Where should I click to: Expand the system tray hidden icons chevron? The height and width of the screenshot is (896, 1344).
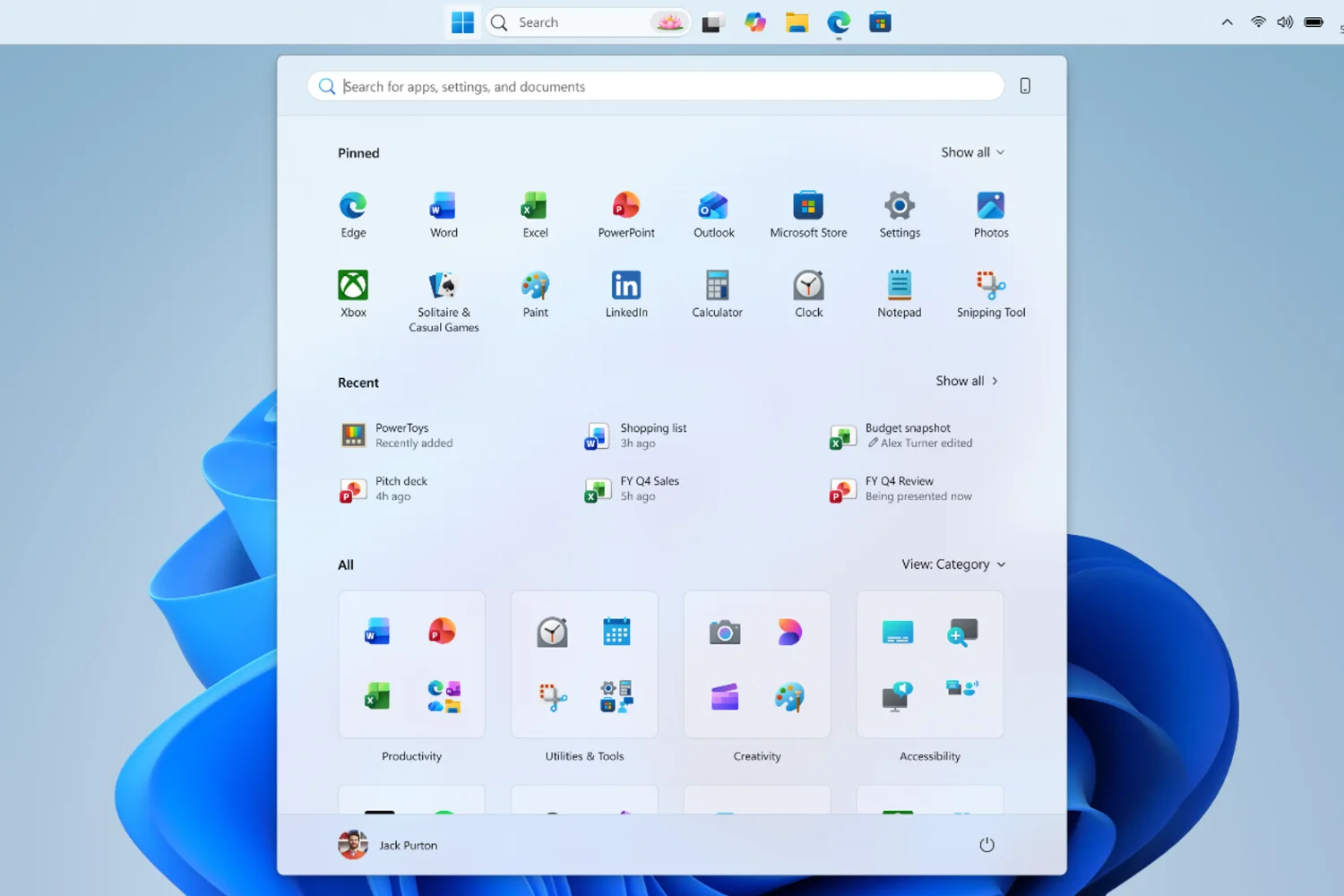tap(1227, 22)
